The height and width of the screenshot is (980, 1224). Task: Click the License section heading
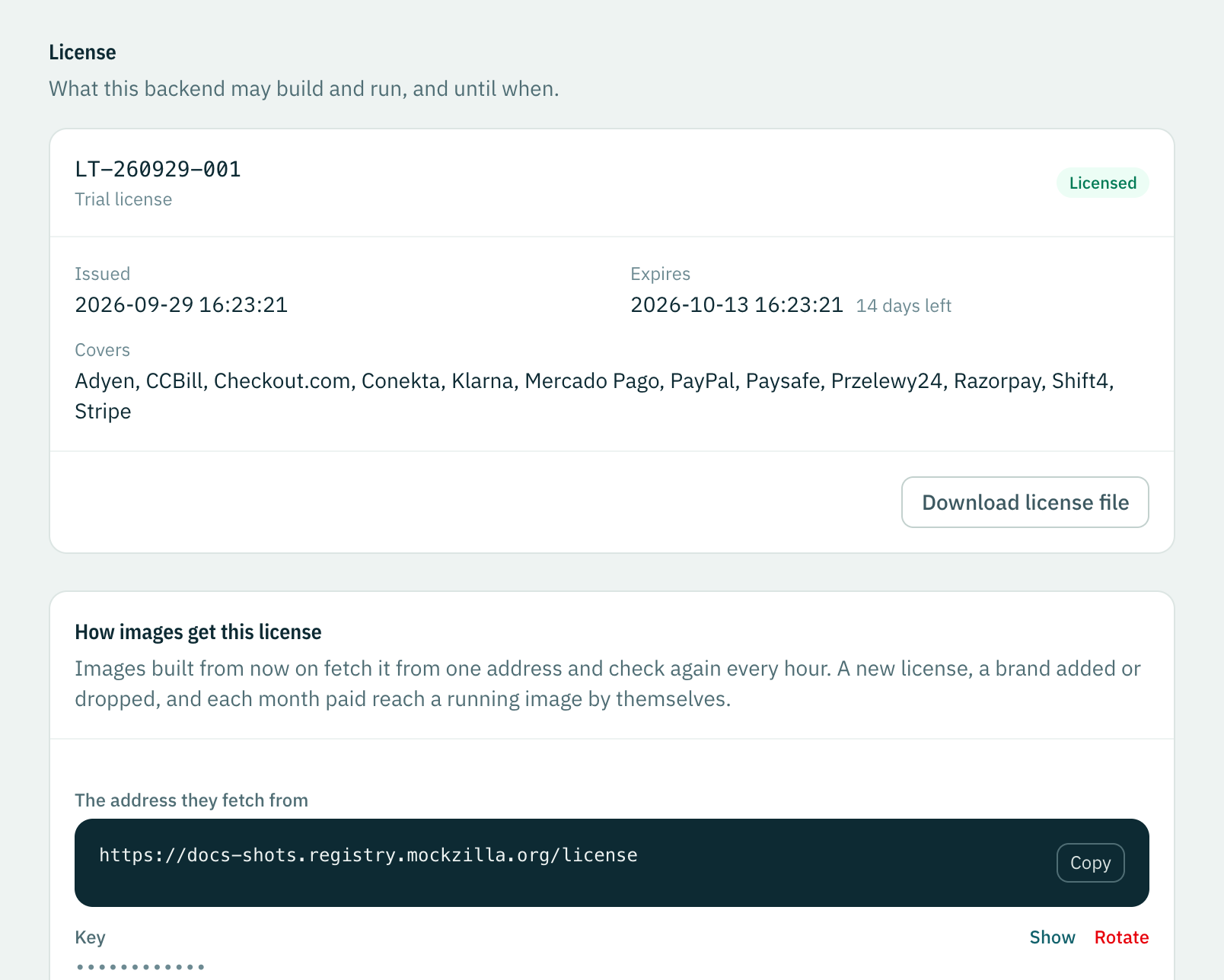(82, 52)
